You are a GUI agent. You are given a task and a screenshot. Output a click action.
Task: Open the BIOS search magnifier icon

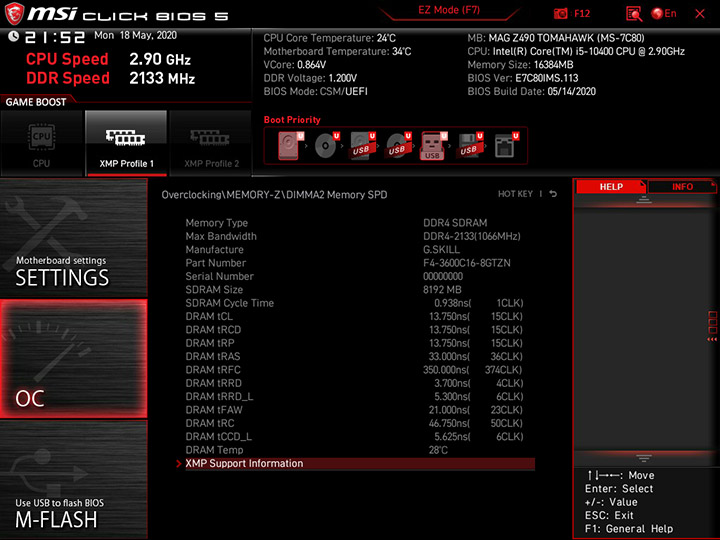[634, 14]
